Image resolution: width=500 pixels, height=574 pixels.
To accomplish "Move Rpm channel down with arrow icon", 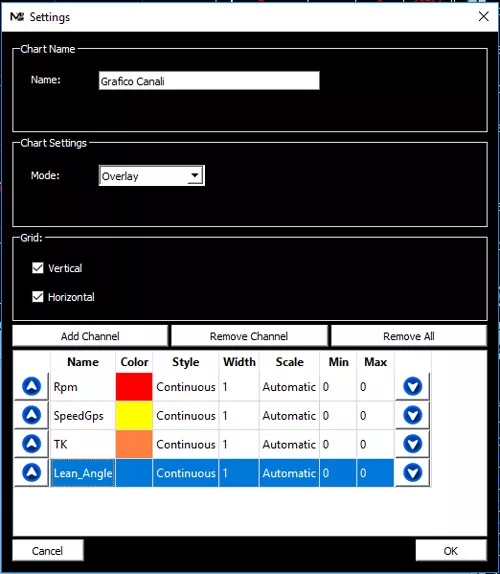I will click(x=413, y=386).
